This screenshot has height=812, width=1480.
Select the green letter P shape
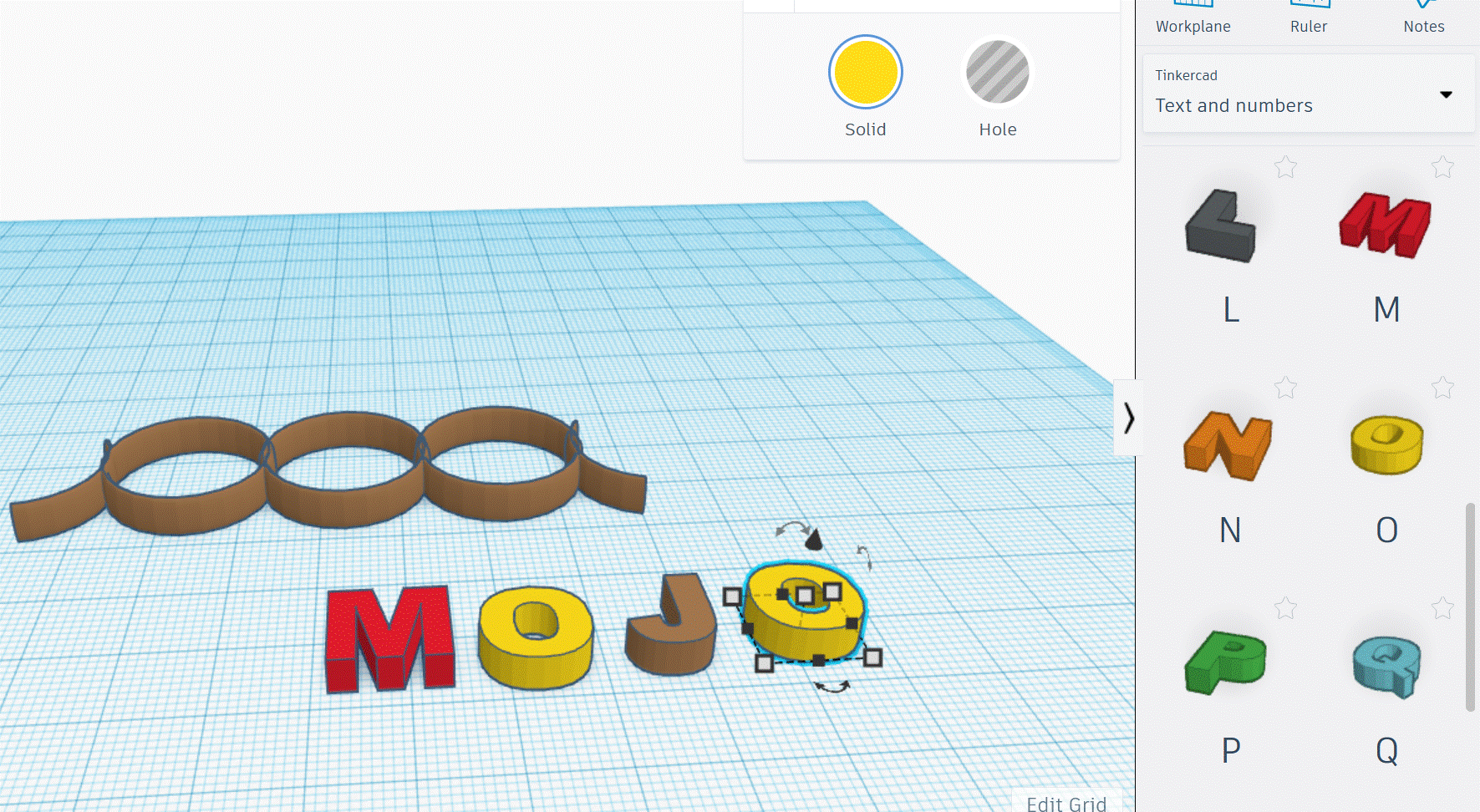click(1227, 664)
